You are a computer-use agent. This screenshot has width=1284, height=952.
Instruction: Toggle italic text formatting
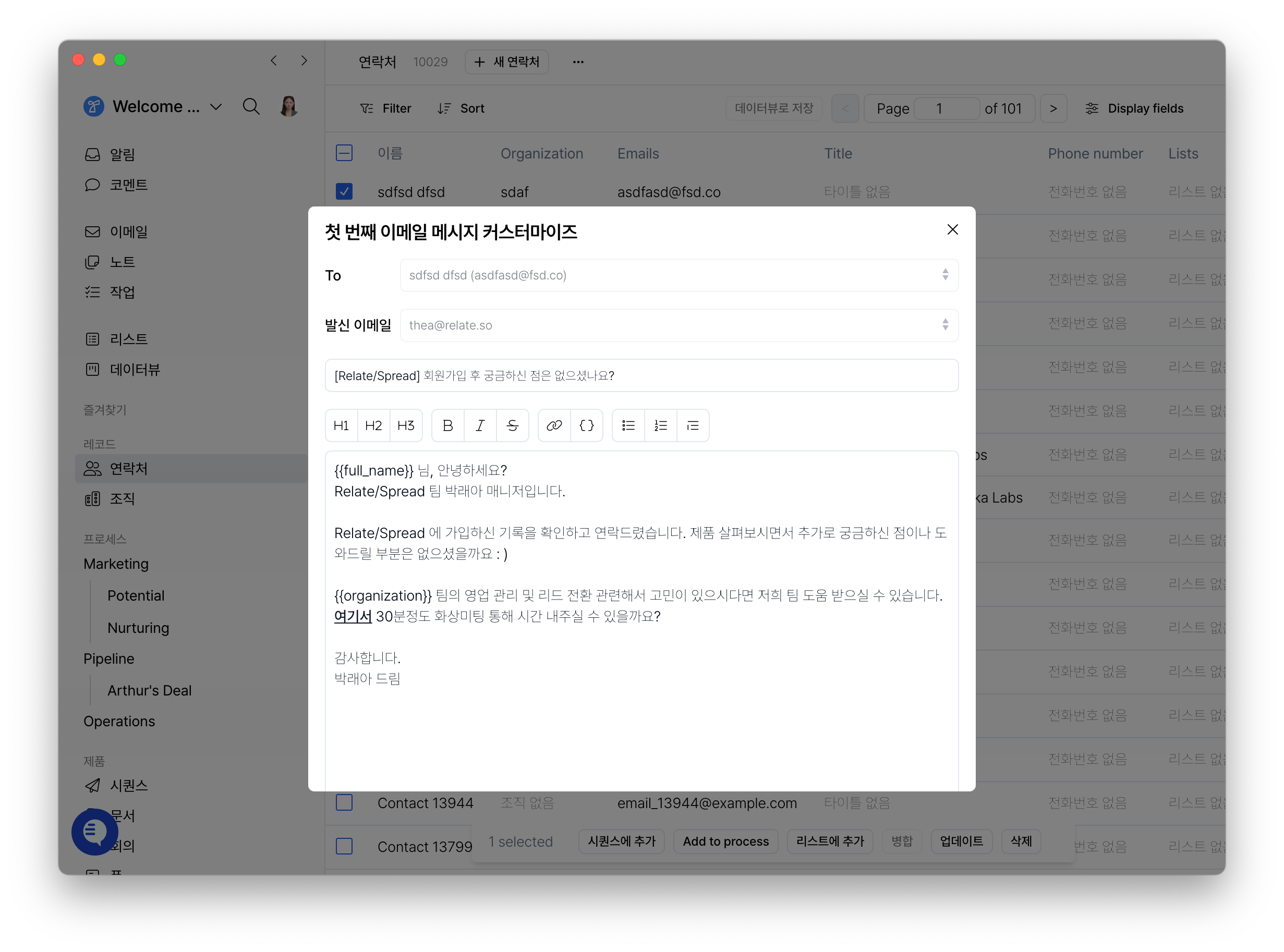tap(480, 425)
